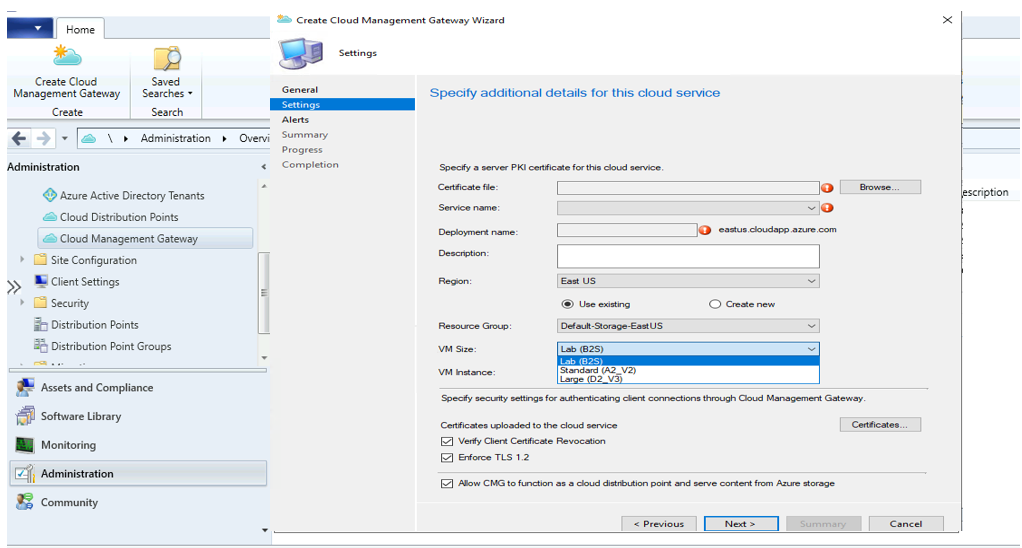Collapse the Administration navigation pane

[263, 167]
